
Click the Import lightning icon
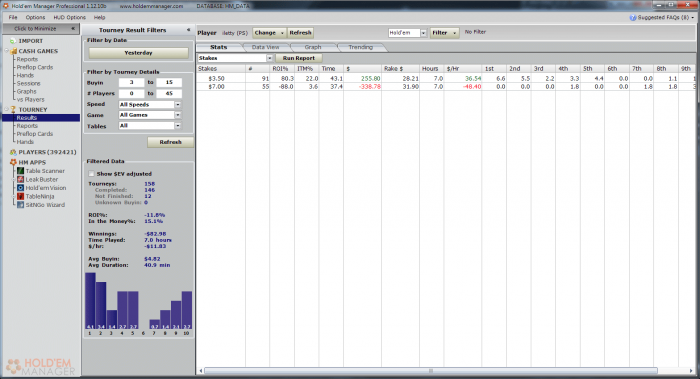(12, 41)
